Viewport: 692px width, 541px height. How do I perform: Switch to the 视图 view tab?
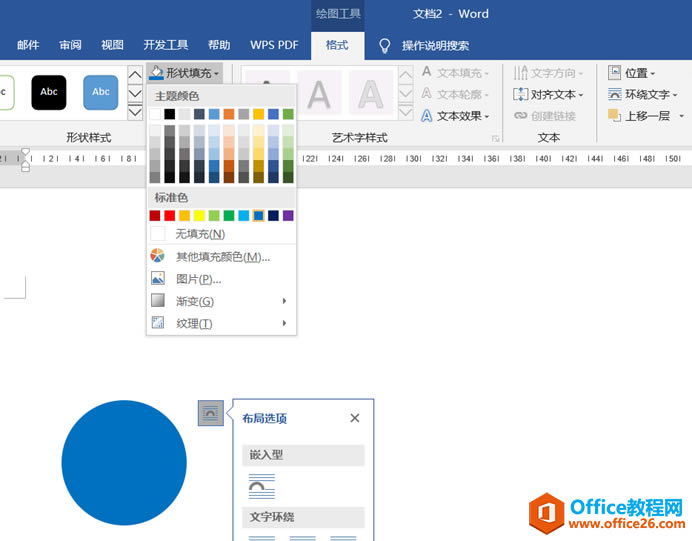tap(112, 45)
